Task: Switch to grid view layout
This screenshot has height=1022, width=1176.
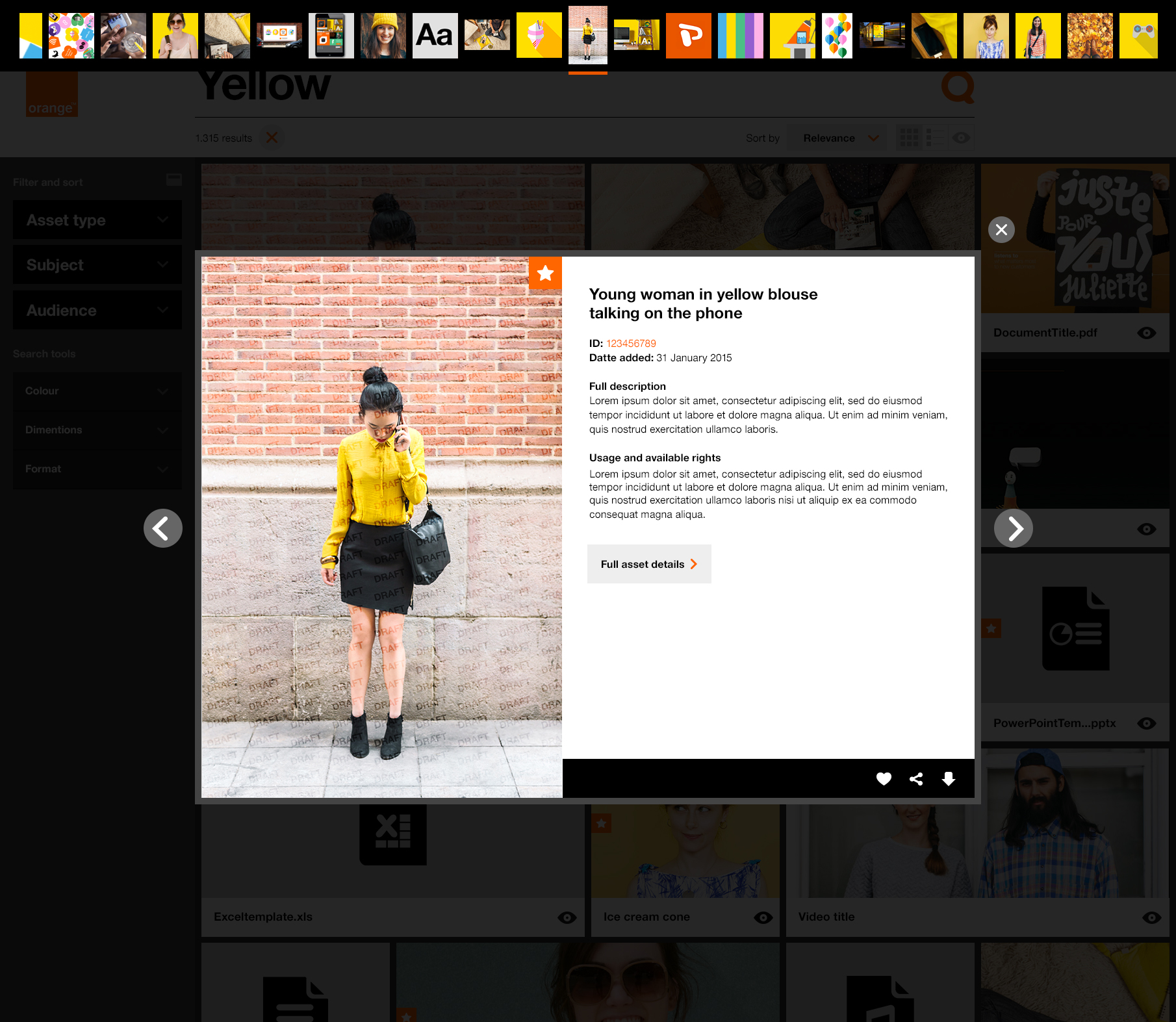Action: click(x=908, y=138)
